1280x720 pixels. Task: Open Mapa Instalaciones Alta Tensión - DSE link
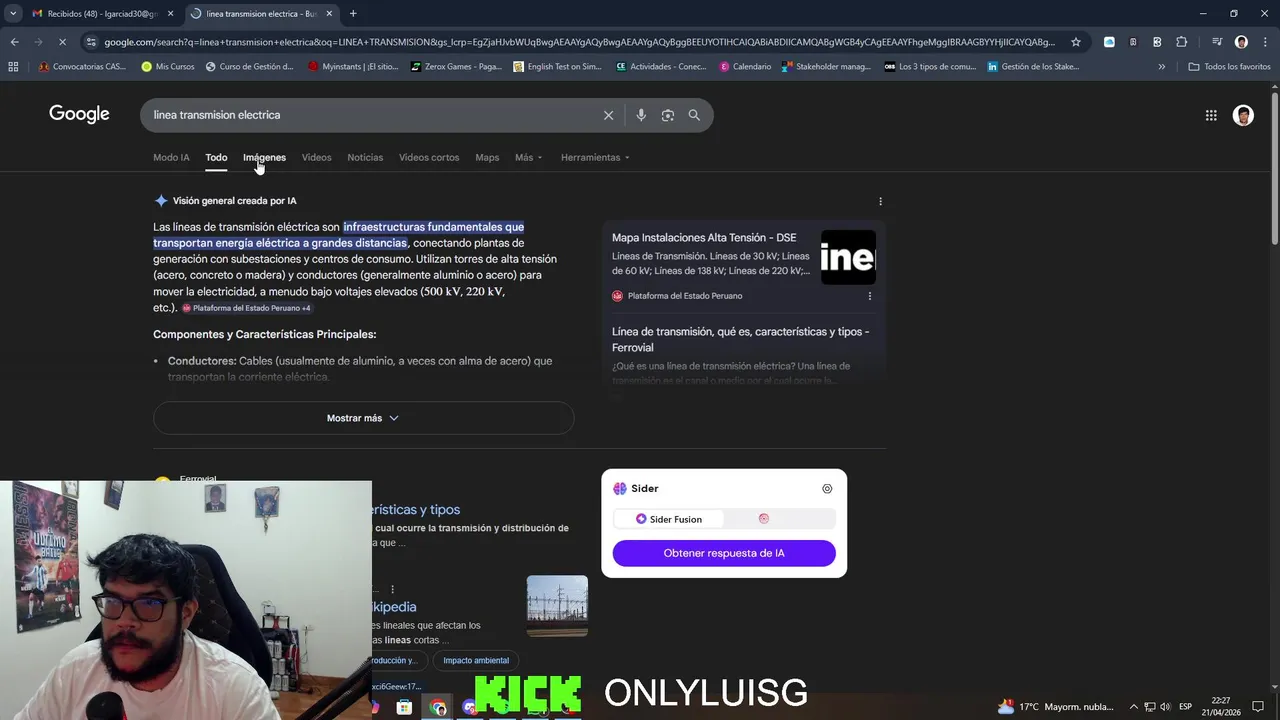(x=704, y=238)
